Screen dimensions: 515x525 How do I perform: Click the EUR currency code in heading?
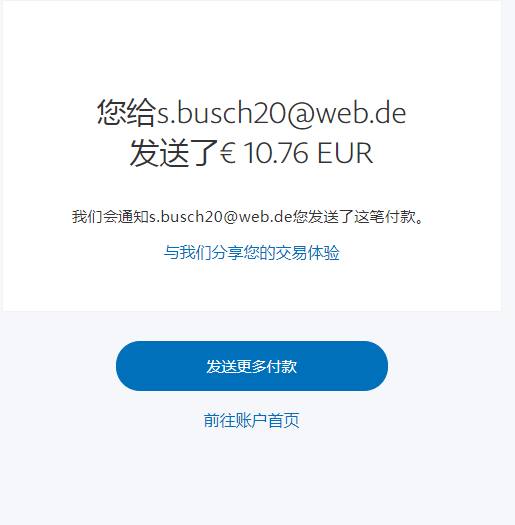point(345,153)
